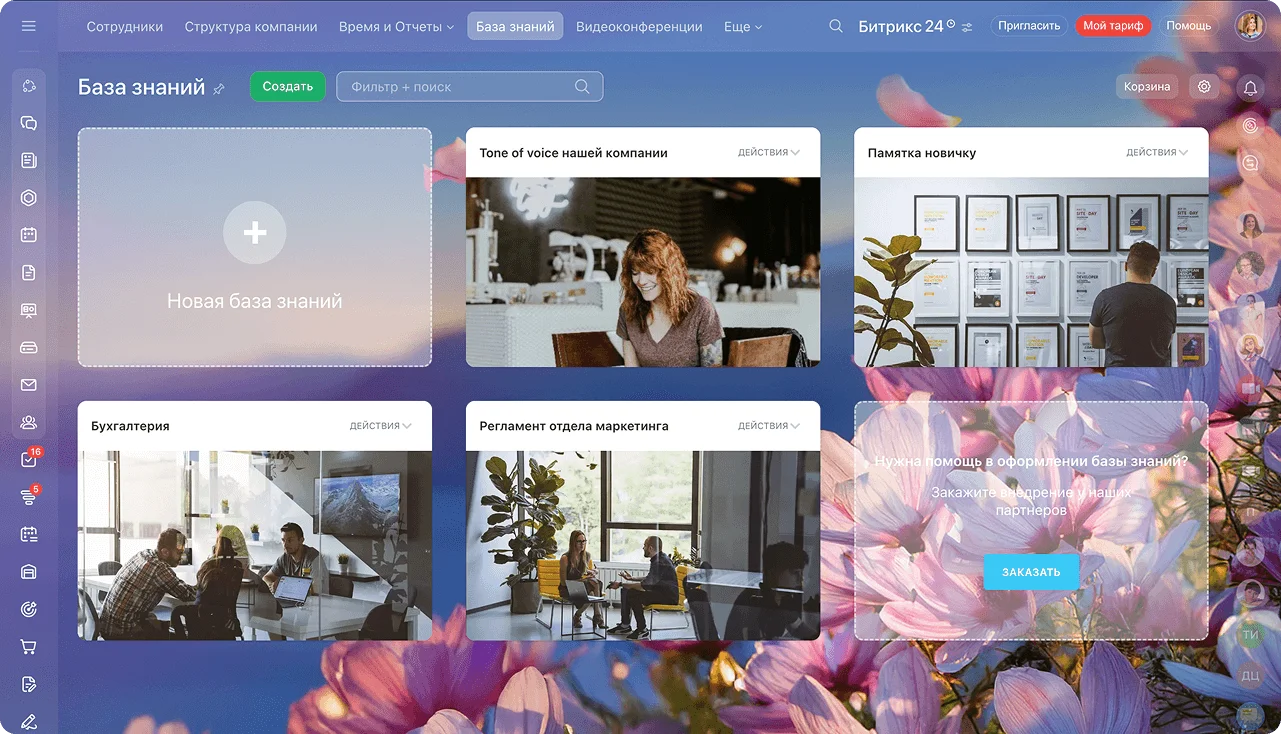Switch to the Структура компании tab
1281x734 pixels.
251,27
